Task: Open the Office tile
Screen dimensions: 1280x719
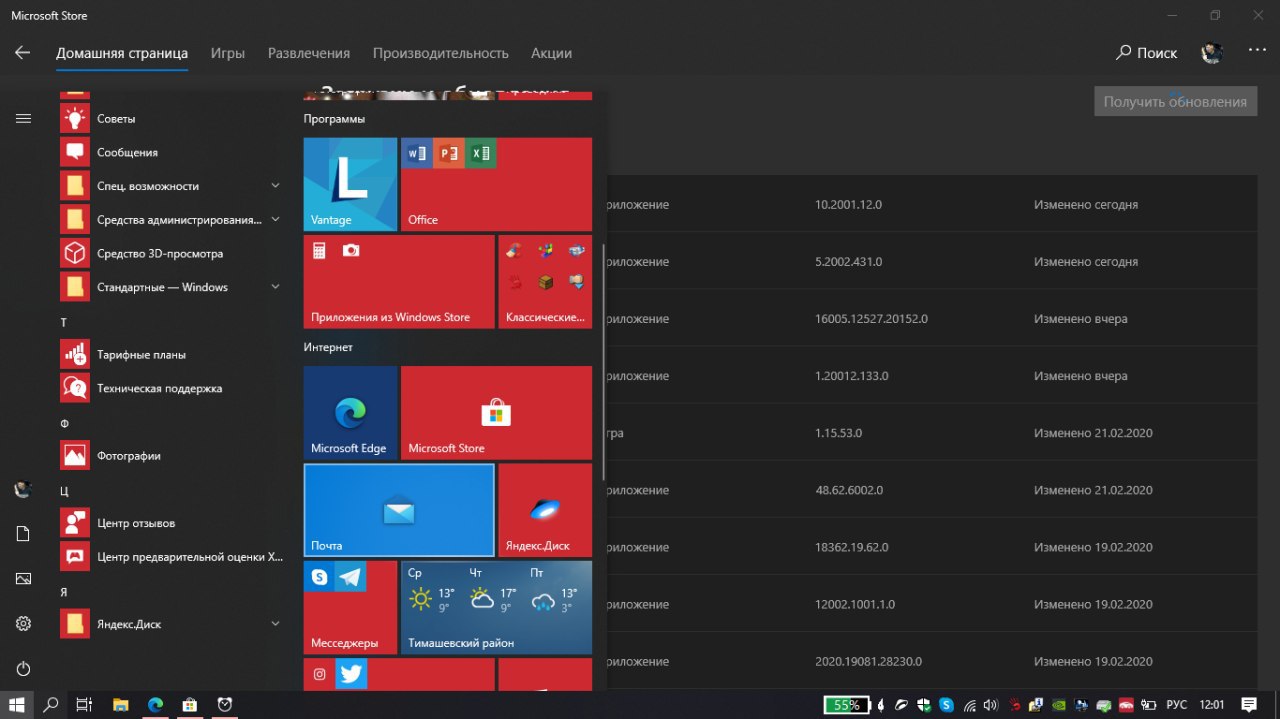Action: [x=496, y=185]
